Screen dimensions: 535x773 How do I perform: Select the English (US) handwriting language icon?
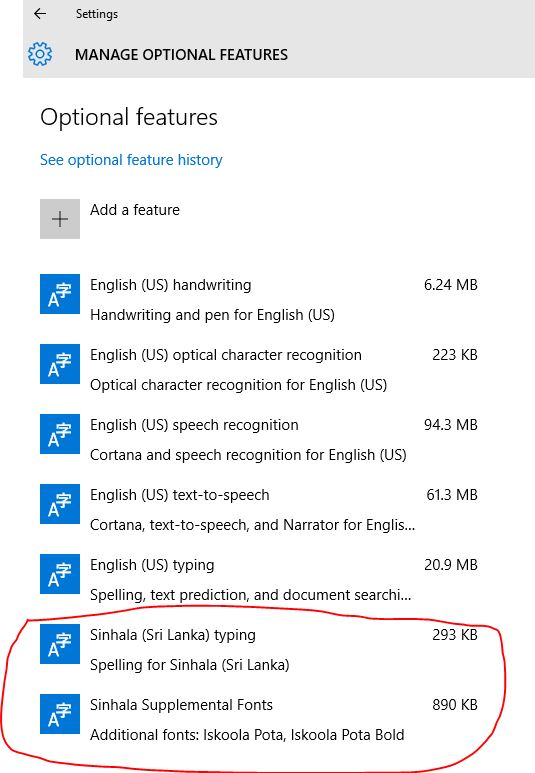click(x=60, y=294)
